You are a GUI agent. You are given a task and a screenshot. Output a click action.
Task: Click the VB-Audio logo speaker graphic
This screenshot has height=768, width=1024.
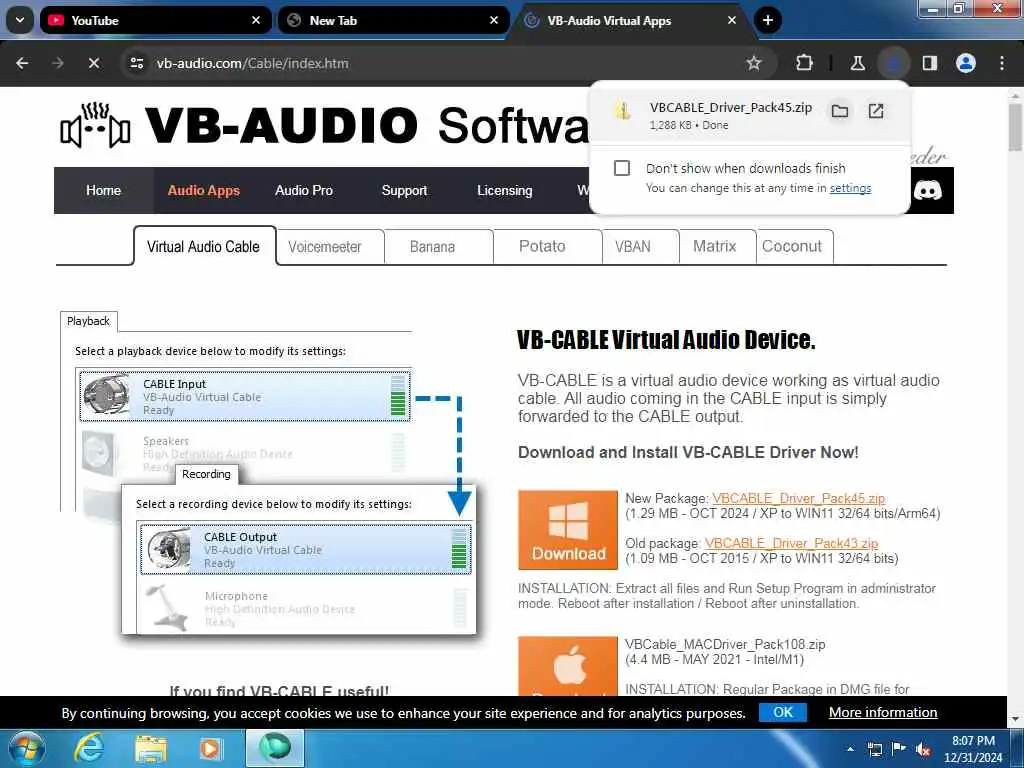[x=95, y=125]
